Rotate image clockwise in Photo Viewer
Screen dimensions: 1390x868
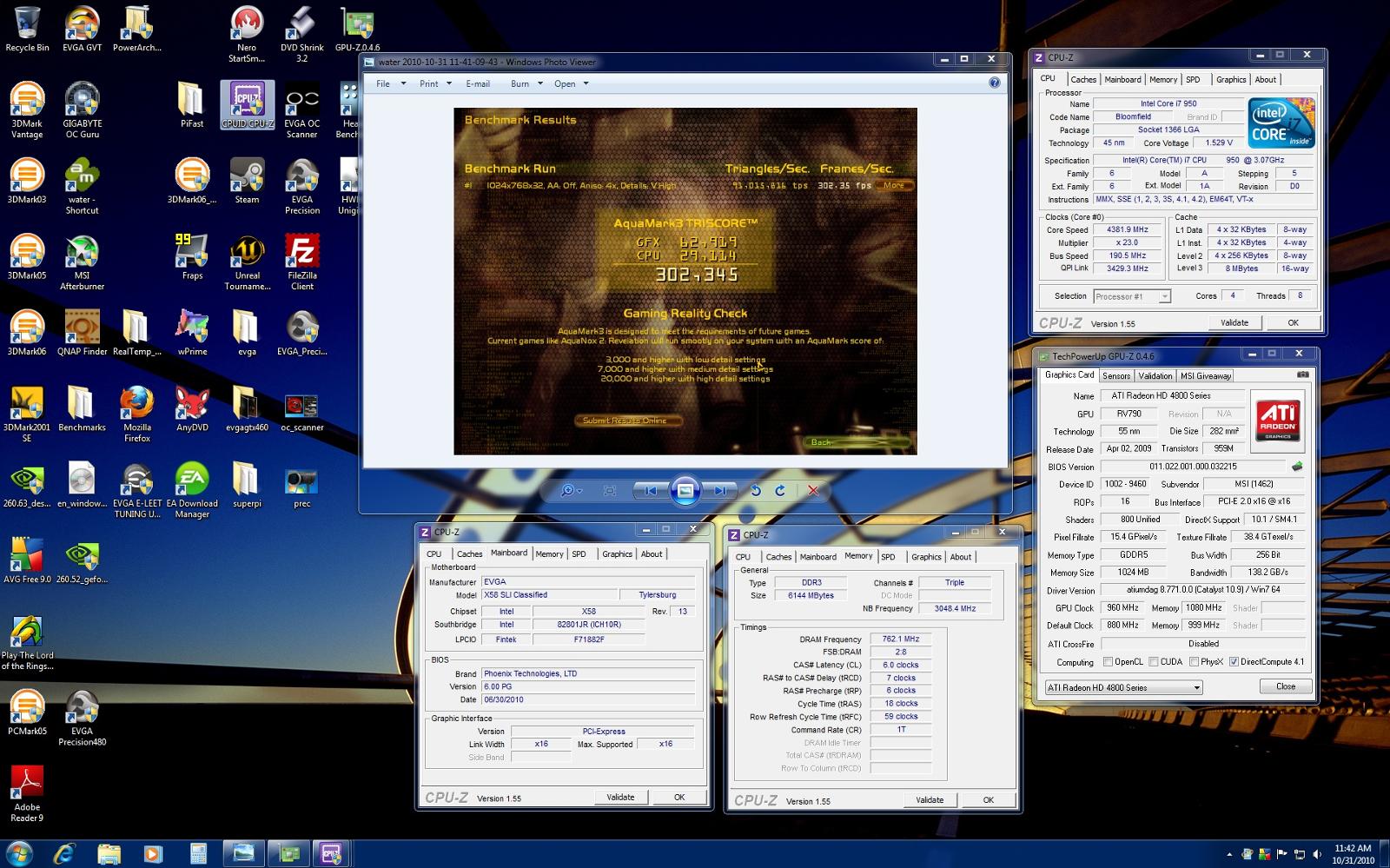780,491
